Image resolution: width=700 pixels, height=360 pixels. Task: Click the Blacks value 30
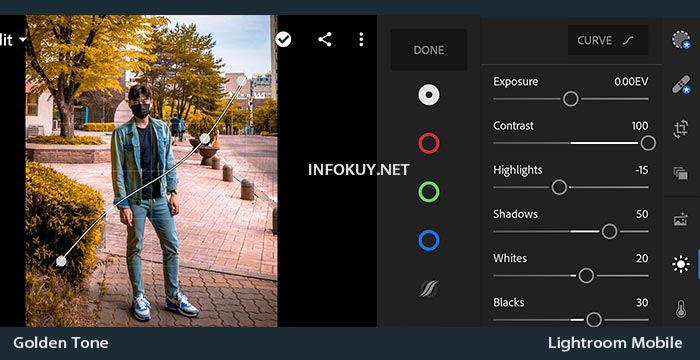(642, 303)
